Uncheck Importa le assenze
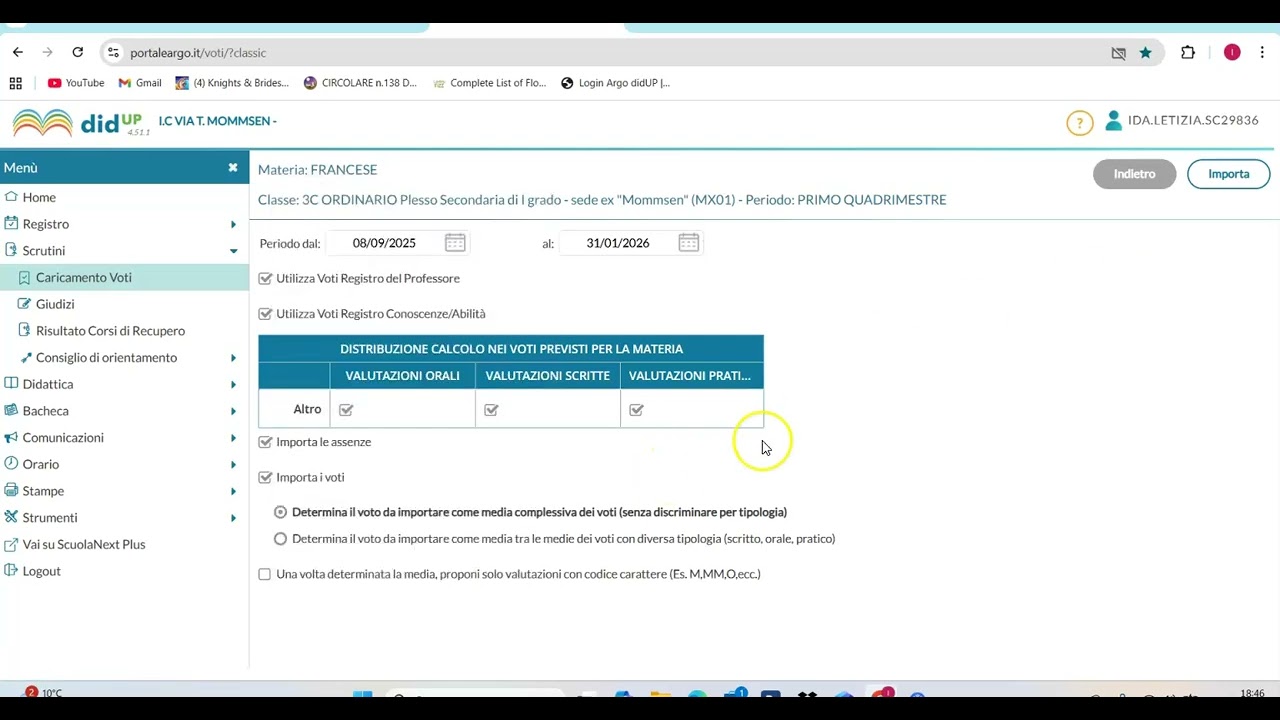Viewport: 1280px width, 720px height. click(x=265, y=442)
